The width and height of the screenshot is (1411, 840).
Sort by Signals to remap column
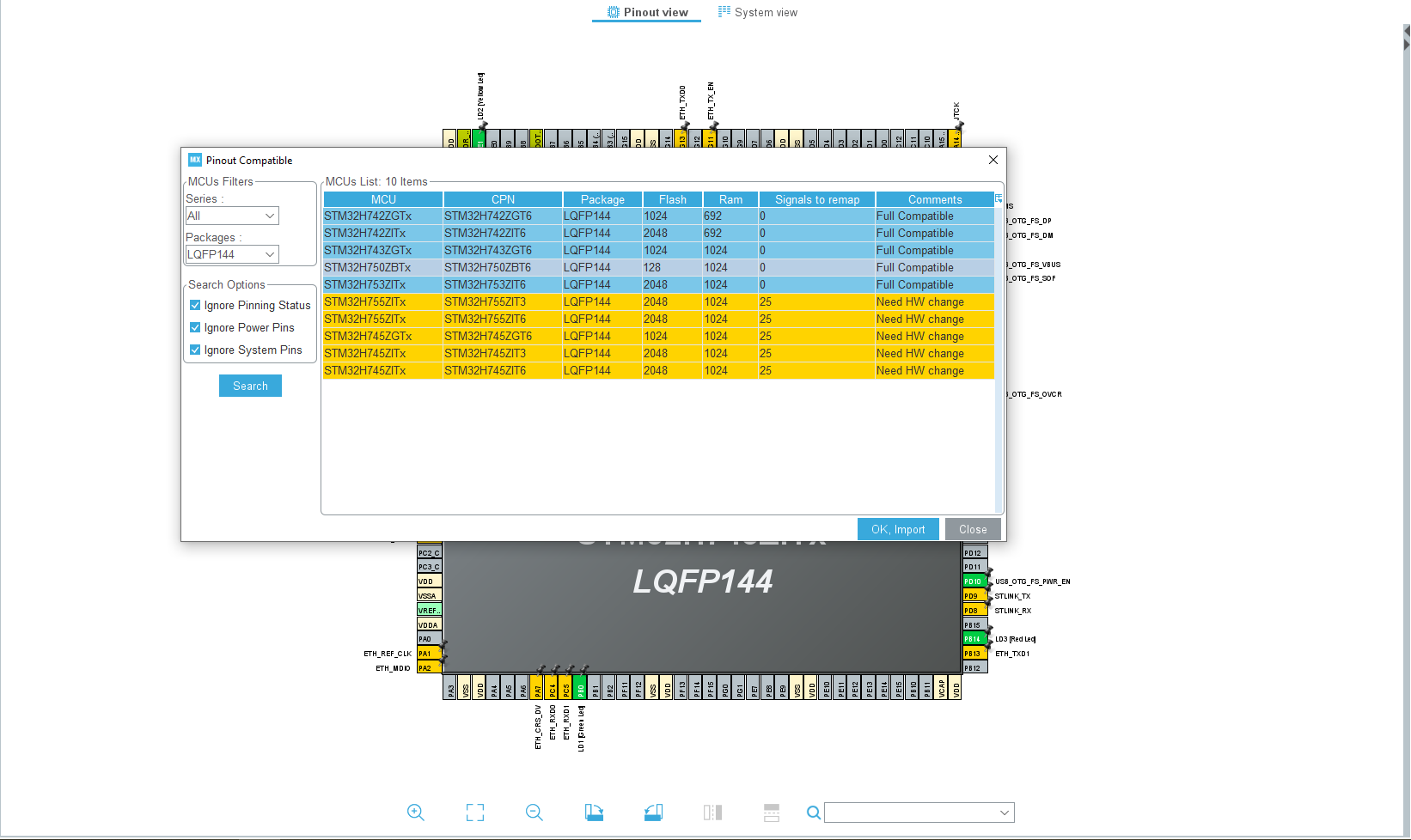817,199
